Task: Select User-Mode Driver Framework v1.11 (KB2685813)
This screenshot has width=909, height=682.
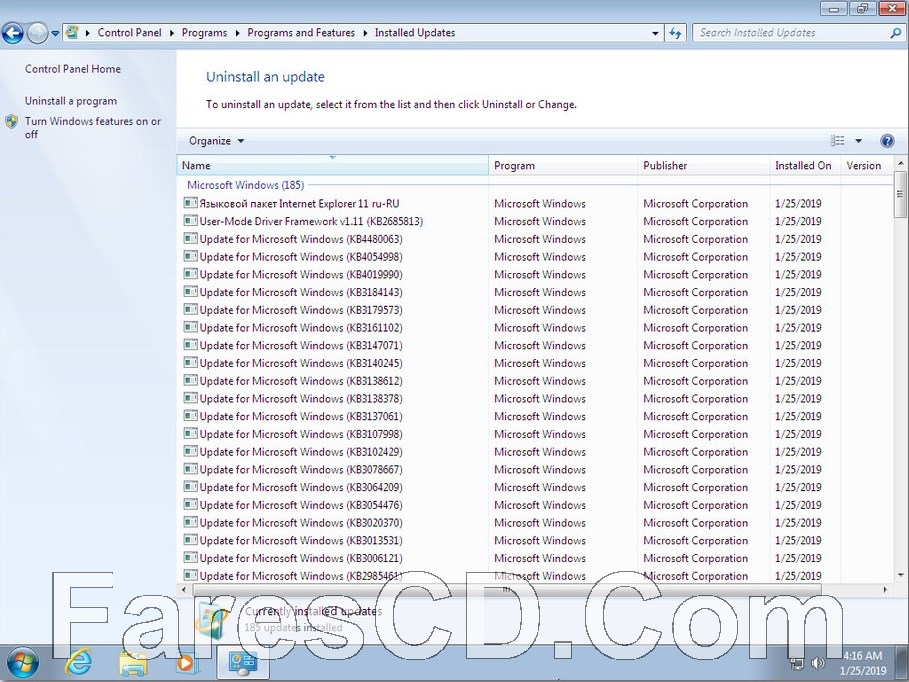Action: tap(535, 222)
